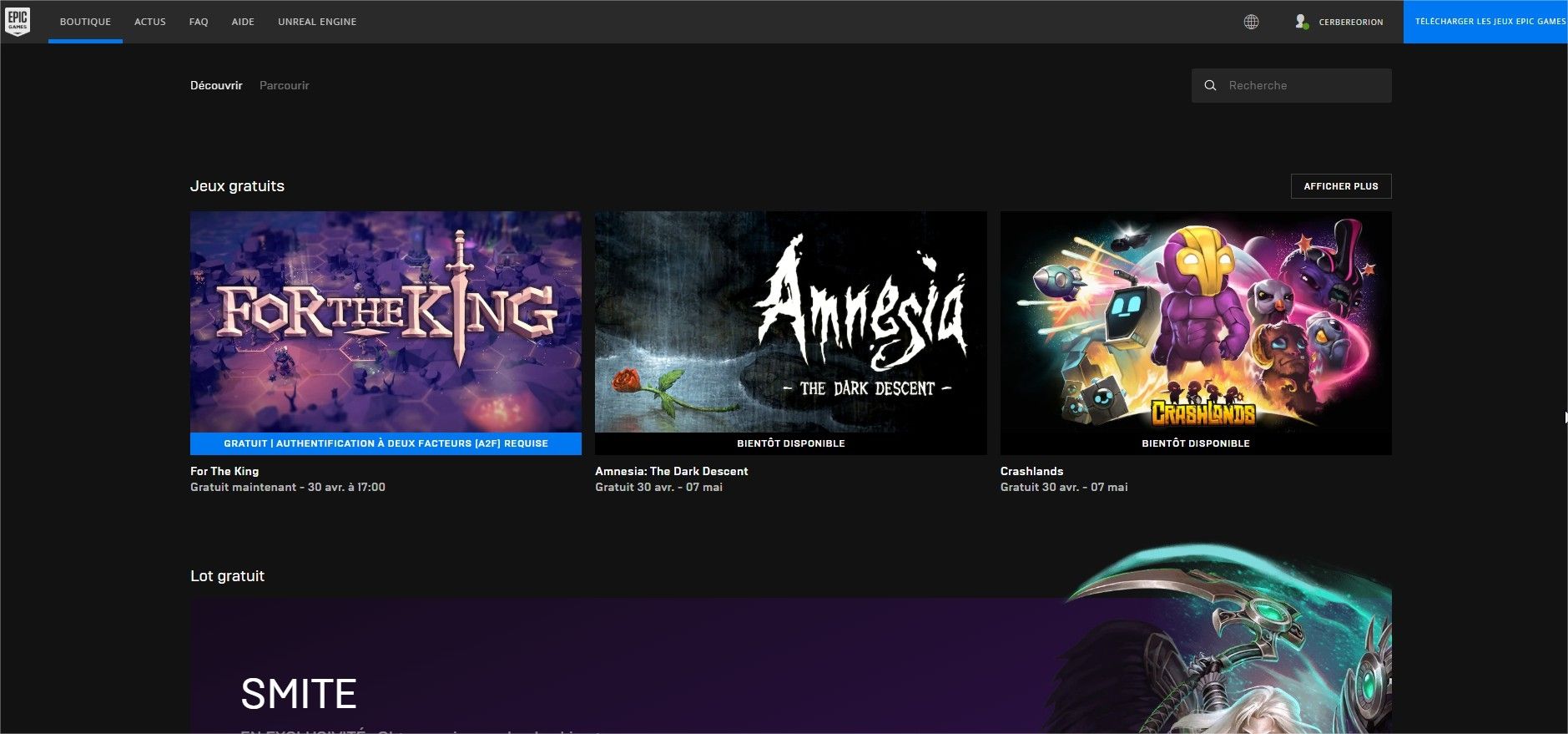
Task: Open the UNREAL ENGINE link
Action: 317,22
